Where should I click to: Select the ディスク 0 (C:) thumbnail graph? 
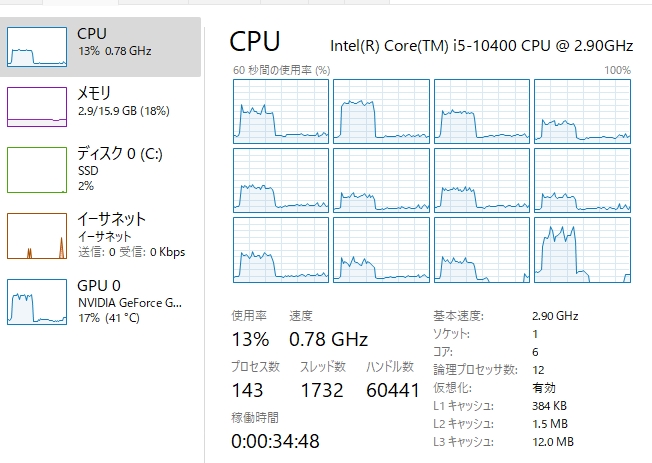pyautogui.click(x=37, y=170)
